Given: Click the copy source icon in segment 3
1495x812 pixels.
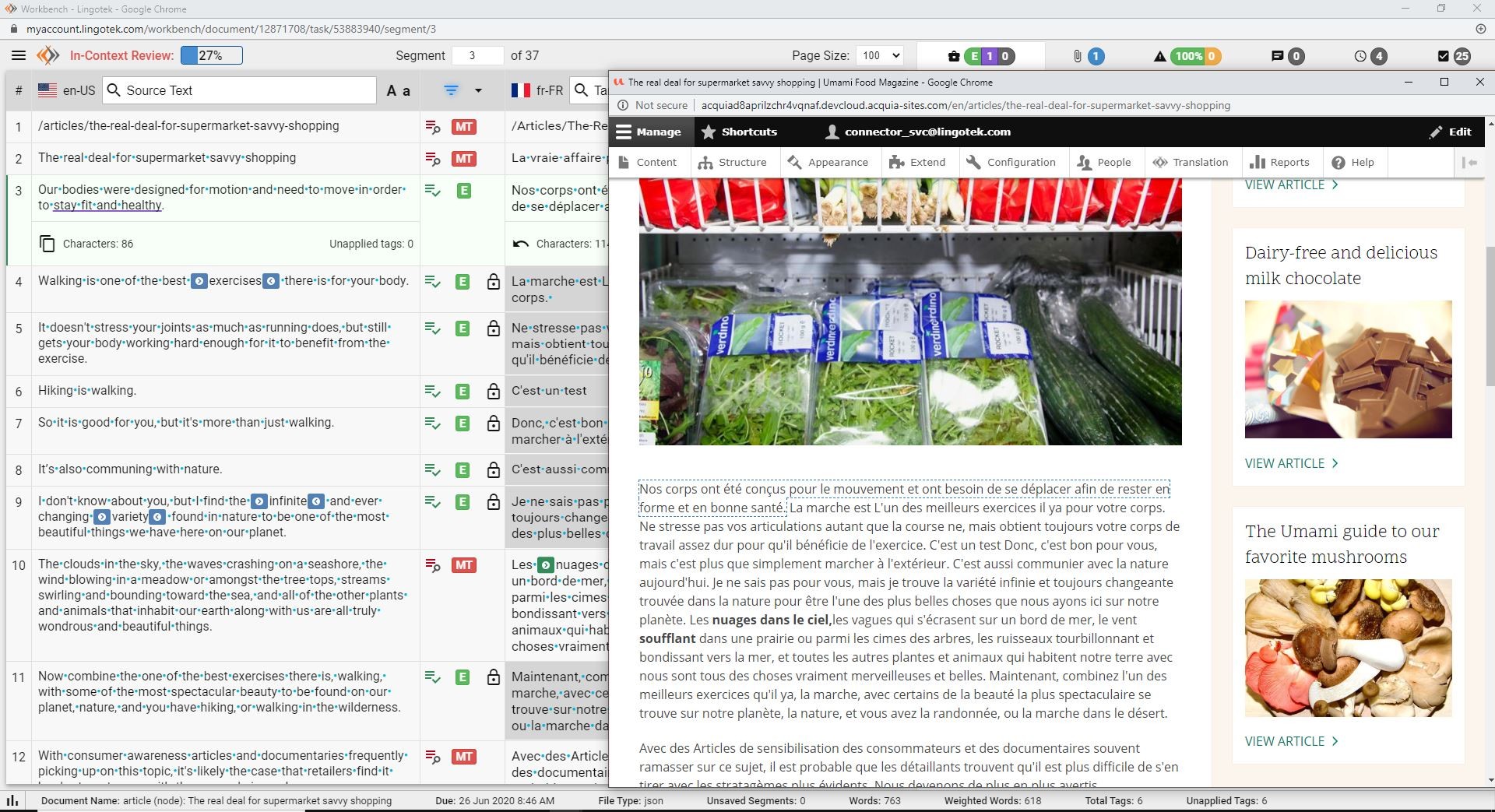Looking at the screenshot, I should [47, 244].
